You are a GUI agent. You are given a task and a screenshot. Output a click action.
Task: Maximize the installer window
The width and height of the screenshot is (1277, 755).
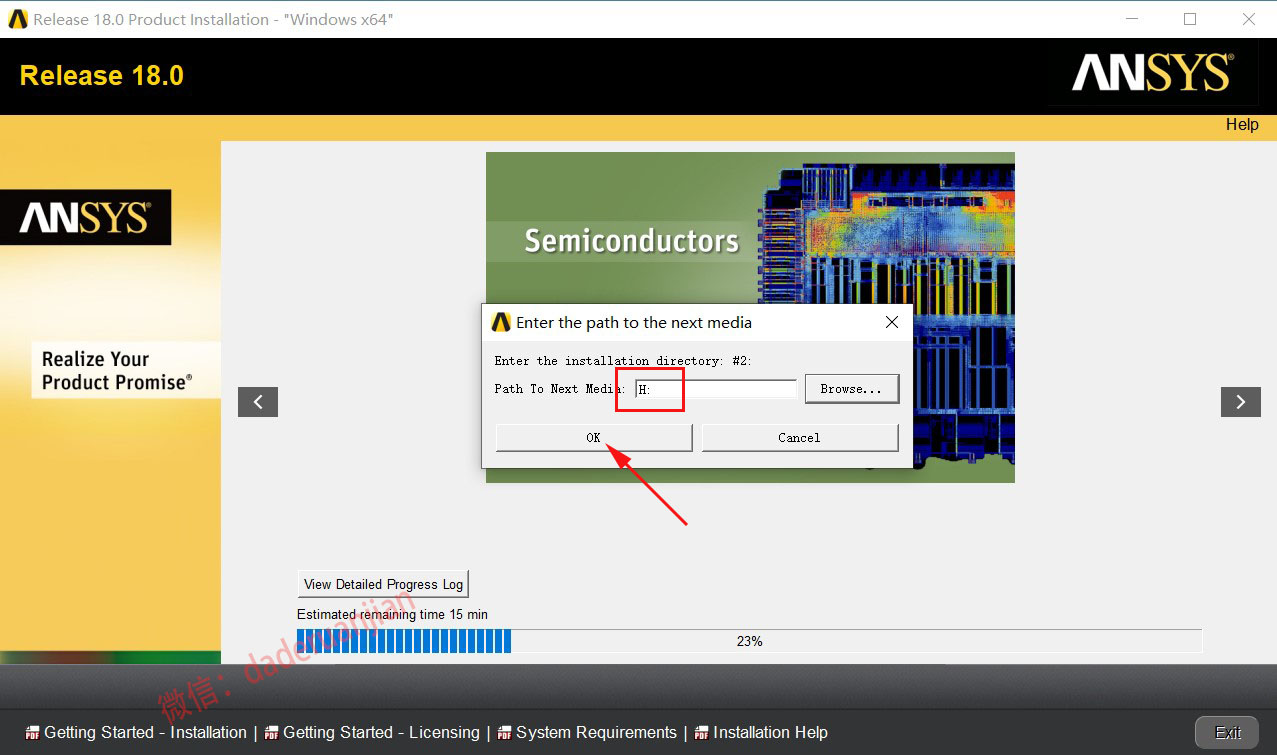[x=1190, y=19]
